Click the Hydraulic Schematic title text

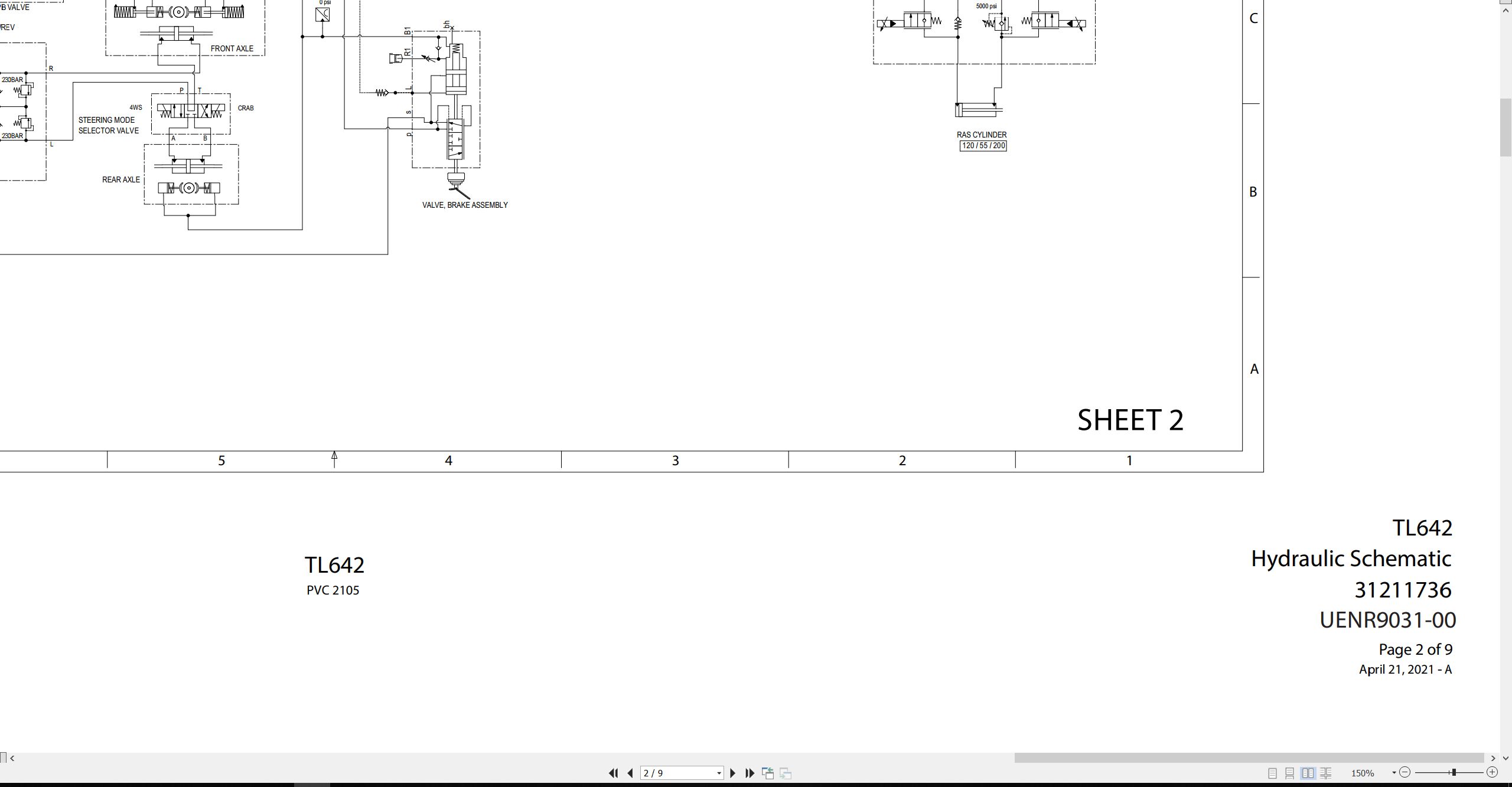coord(1351,559)
